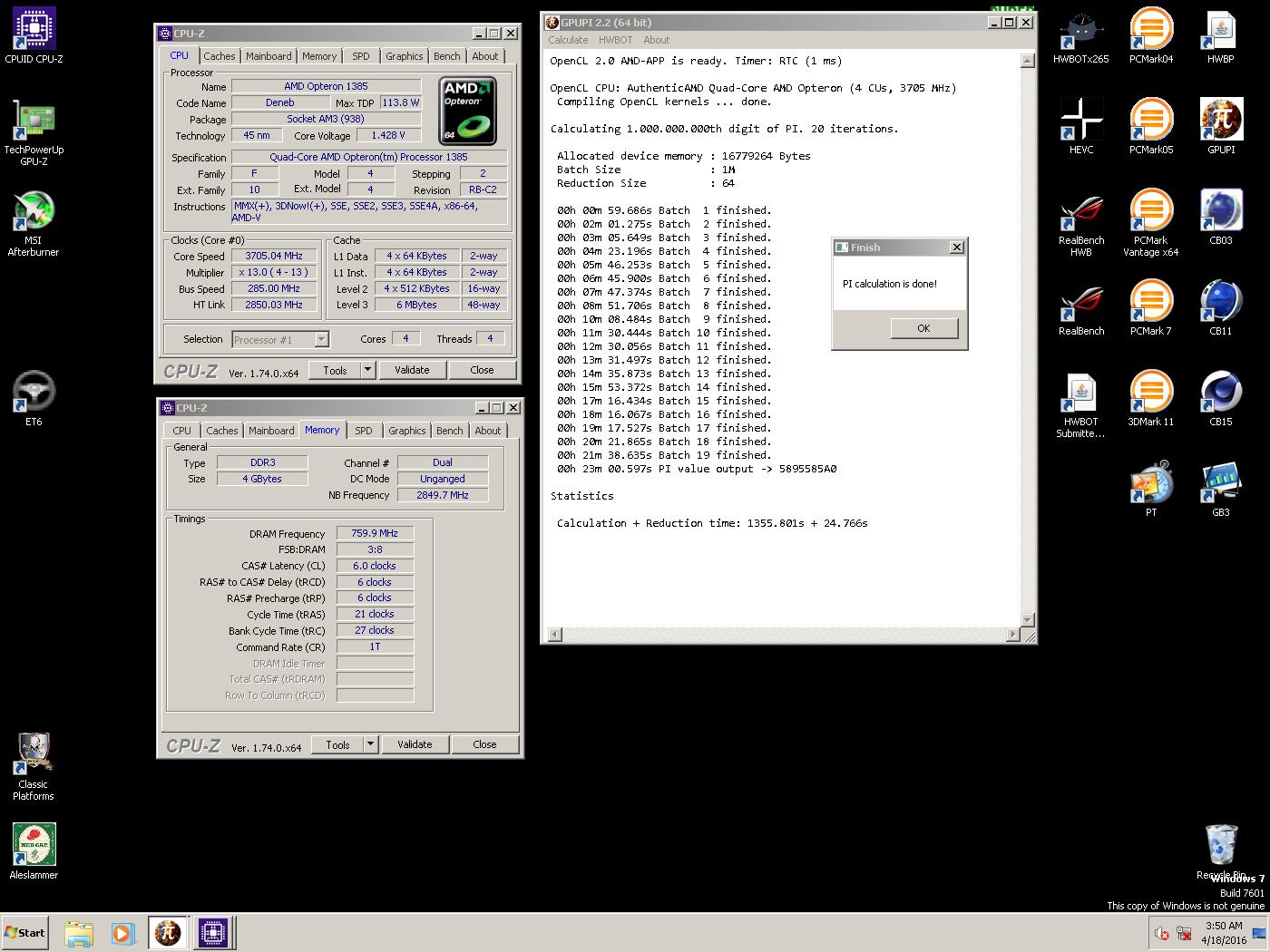Click the Start button
Image resolution: width=1270 pixels, height=952 pixels.
tap(24, 933)
